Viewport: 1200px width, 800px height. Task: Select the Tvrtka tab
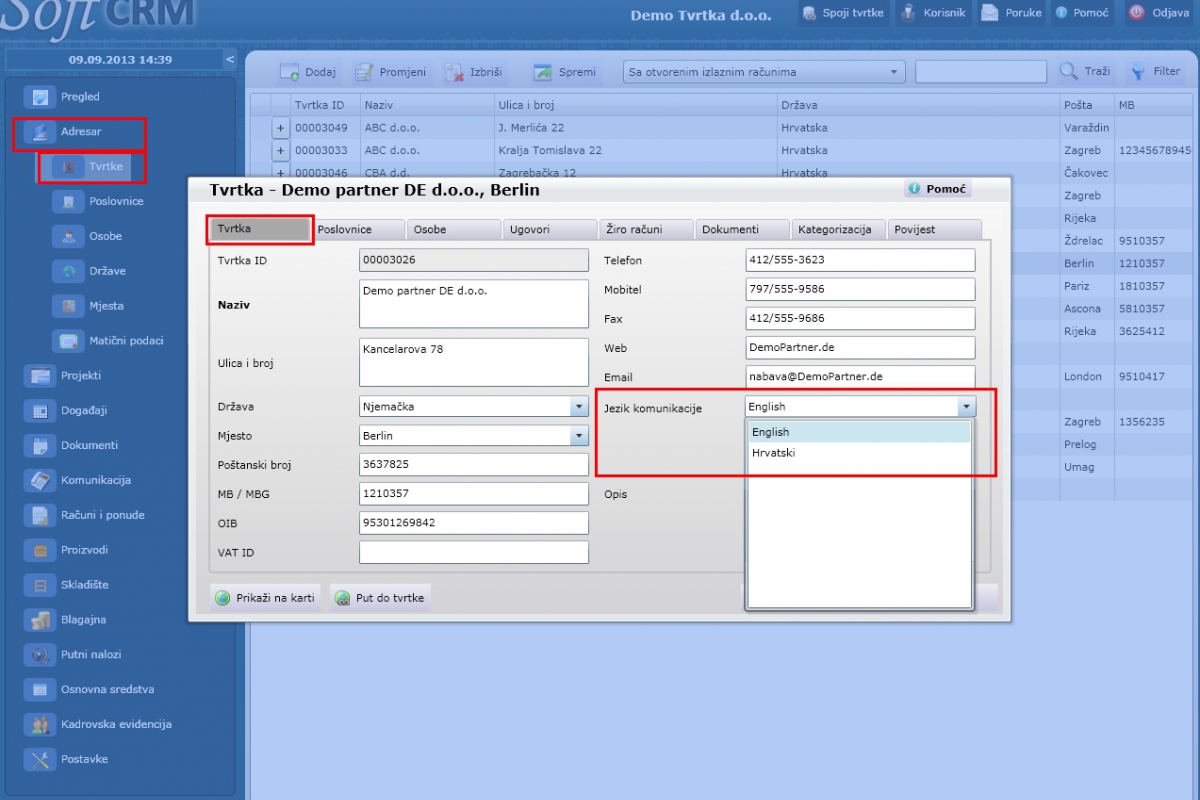[x=261, y=229]
